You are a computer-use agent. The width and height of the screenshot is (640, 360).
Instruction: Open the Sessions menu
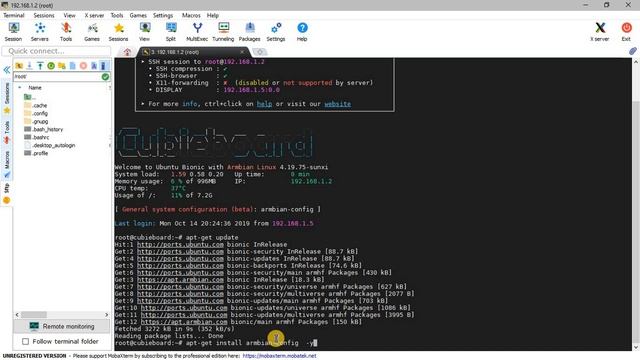44,15
